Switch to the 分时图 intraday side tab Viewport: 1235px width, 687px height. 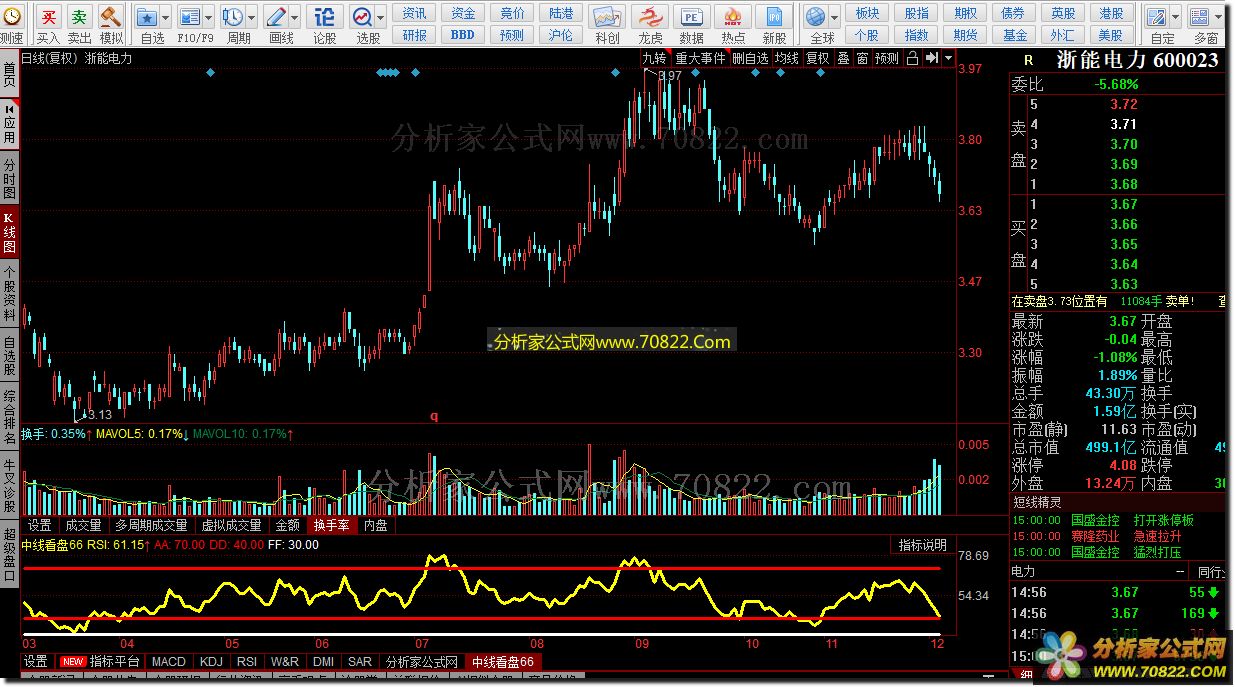click(9, 177)
